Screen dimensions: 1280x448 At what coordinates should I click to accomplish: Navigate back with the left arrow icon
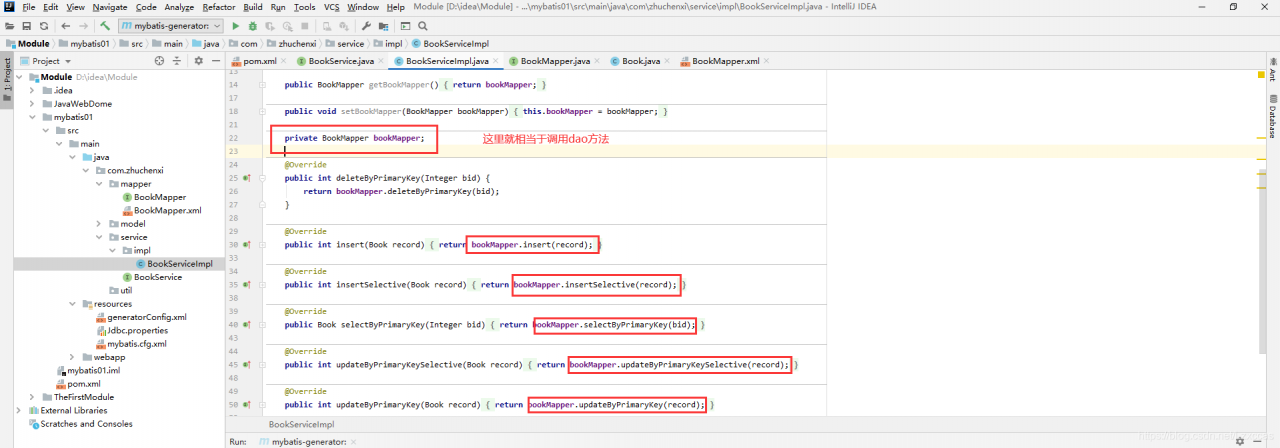point(66,25)
